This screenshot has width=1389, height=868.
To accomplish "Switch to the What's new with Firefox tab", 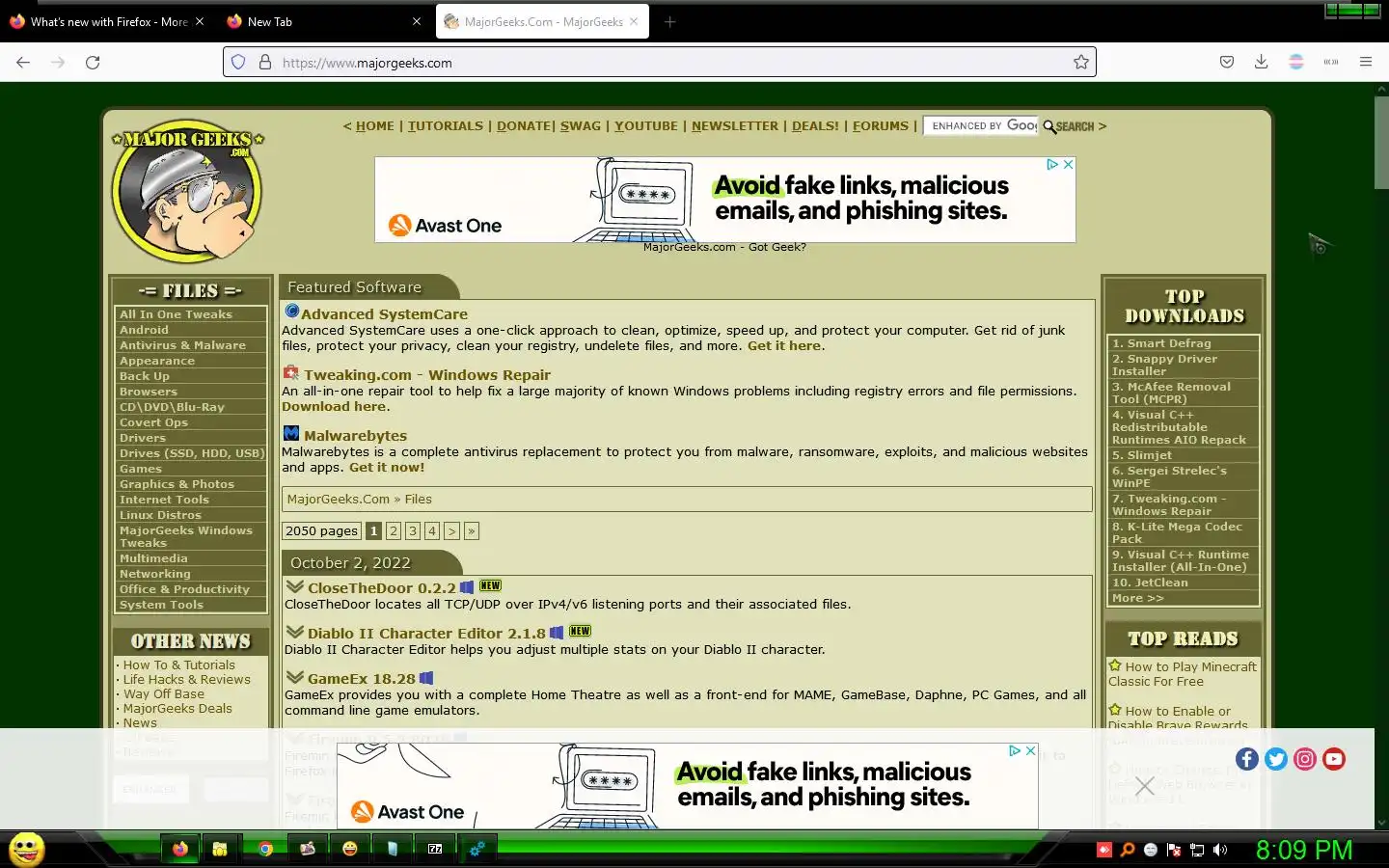I will pos(108,21).
